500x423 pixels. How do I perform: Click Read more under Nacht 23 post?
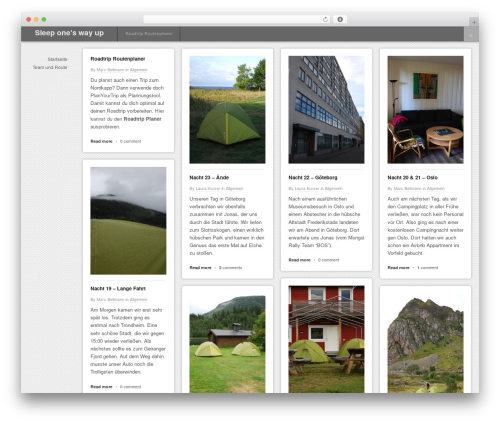[200, 268]
